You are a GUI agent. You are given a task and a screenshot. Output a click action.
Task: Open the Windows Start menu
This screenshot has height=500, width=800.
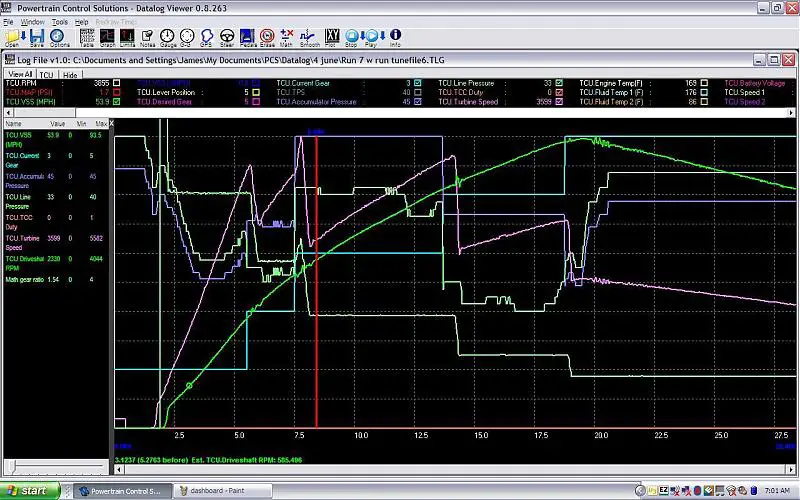pyautogui.click(x=30, y=491)
